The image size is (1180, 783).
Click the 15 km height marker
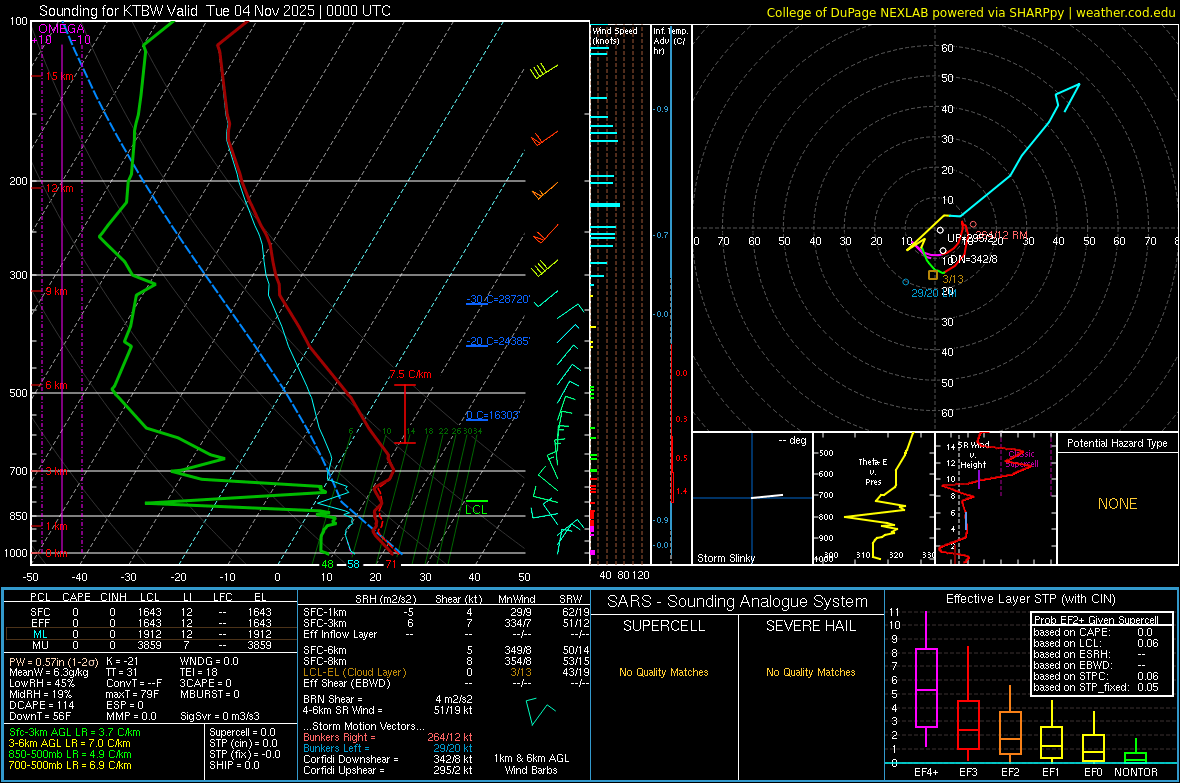[59, 76]
